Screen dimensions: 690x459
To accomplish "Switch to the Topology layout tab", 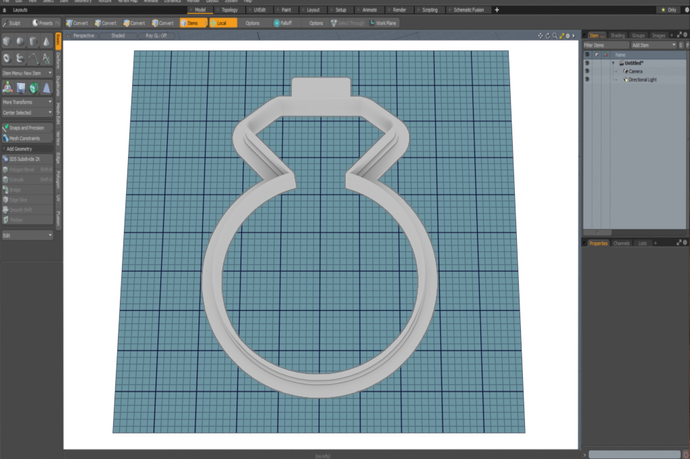I will pyautogui.click(x=229, y=10).
